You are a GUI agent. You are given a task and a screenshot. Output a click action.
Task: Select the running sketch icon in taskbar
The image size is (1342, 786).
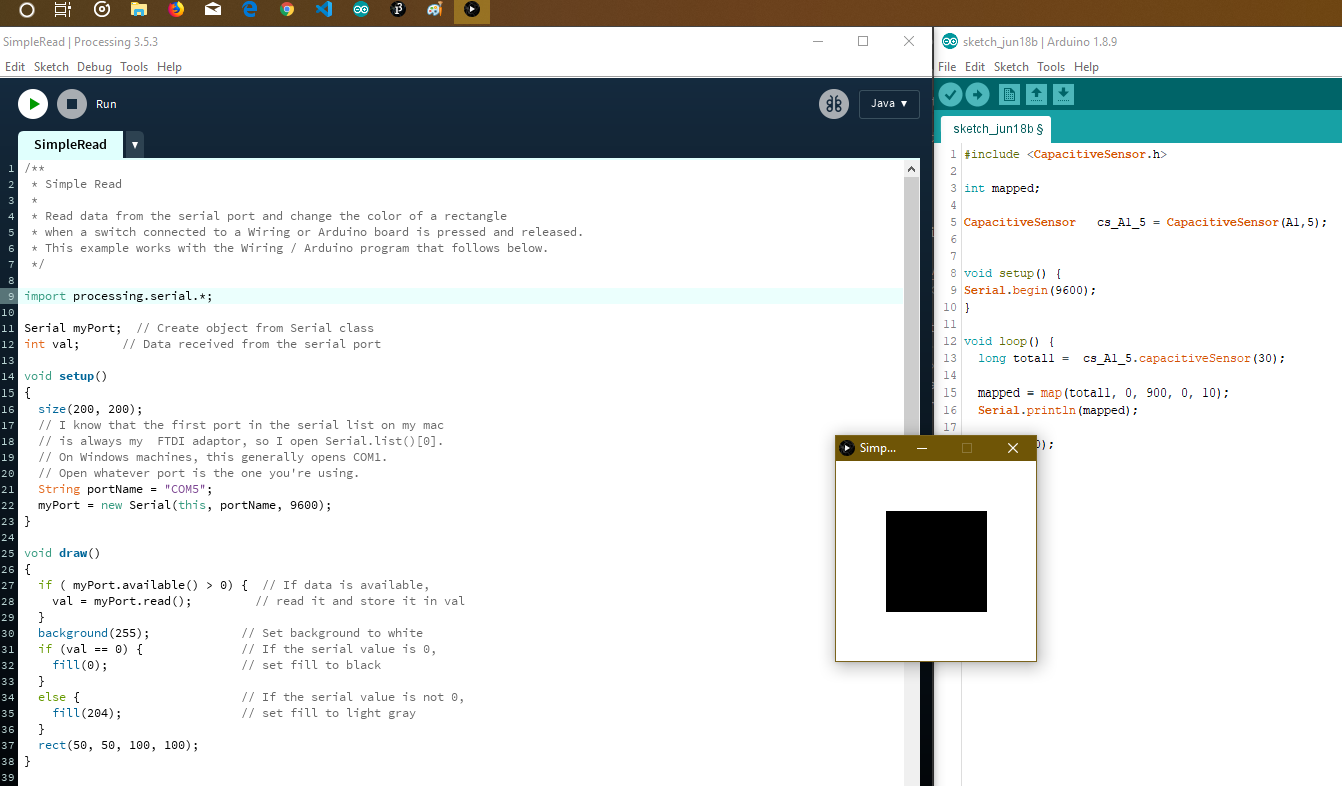pyautogui.click(x=471, y=10)
